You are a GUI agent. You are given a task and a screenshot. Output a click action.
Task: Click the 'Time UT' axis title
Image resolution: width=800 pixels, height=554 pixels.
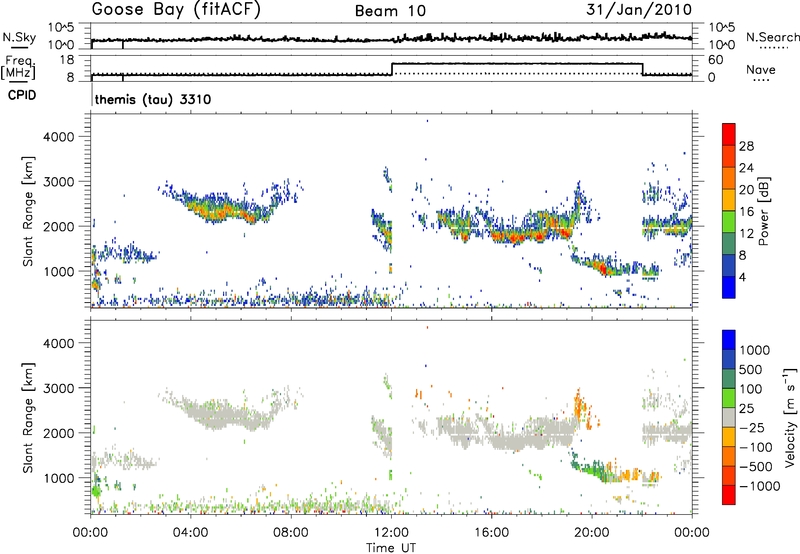(x=391, y=548)
